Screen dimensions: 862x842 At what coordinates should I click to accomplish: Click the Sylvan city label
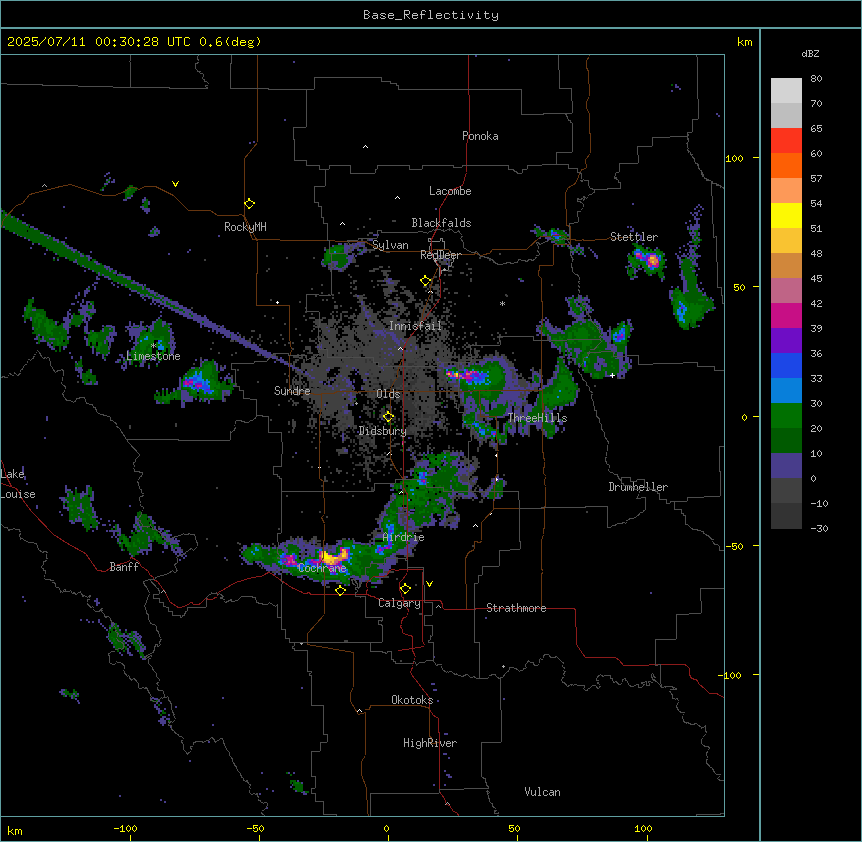(x=390, y=245)
